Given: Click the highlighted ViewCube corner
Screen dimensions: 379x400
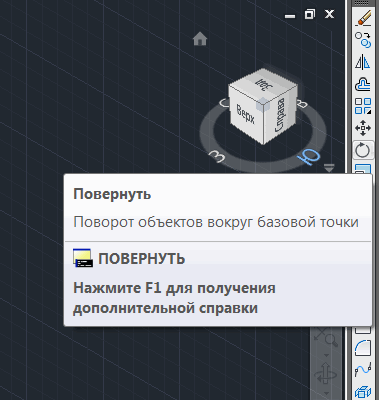Looking at the screenshot, I should [x=263, y=104].
